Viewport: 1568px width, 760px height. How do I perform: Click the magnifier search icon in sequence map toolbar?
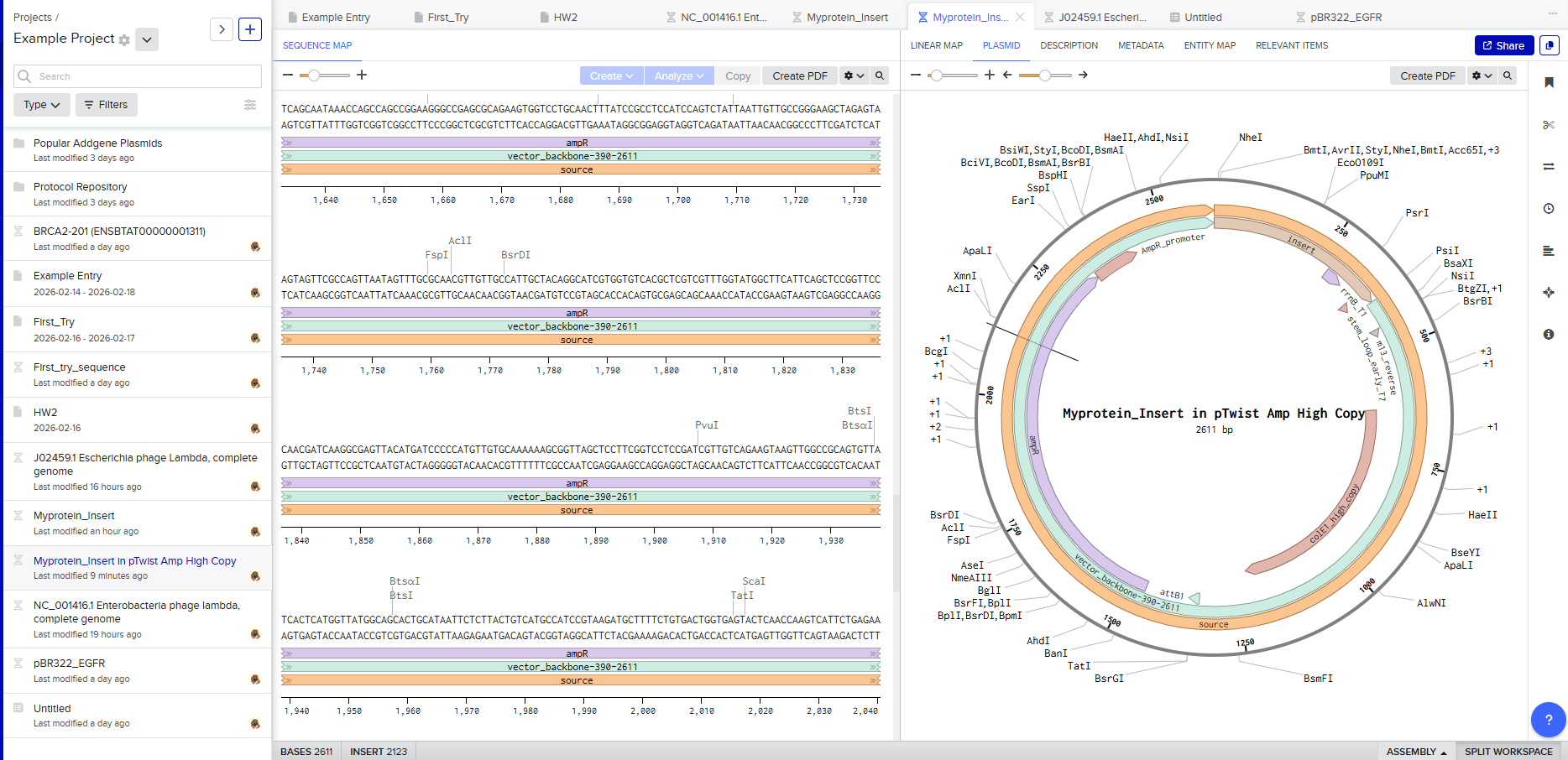click(880, 75)
